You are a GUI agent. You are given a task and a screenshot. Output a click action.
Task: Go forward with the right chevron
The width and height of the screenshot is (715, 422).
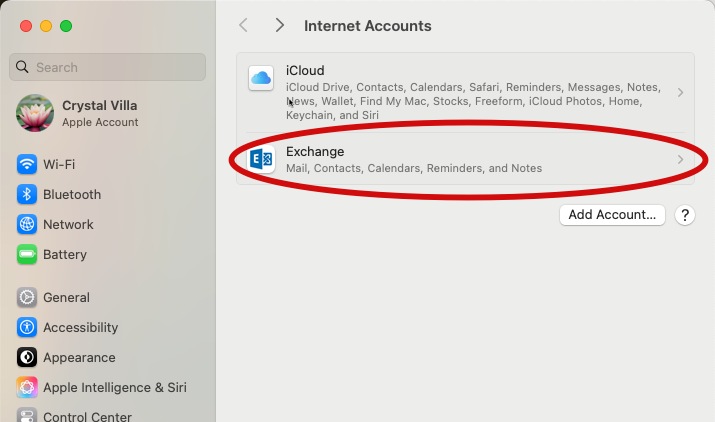pyautogui.click(x=280, y=26)
